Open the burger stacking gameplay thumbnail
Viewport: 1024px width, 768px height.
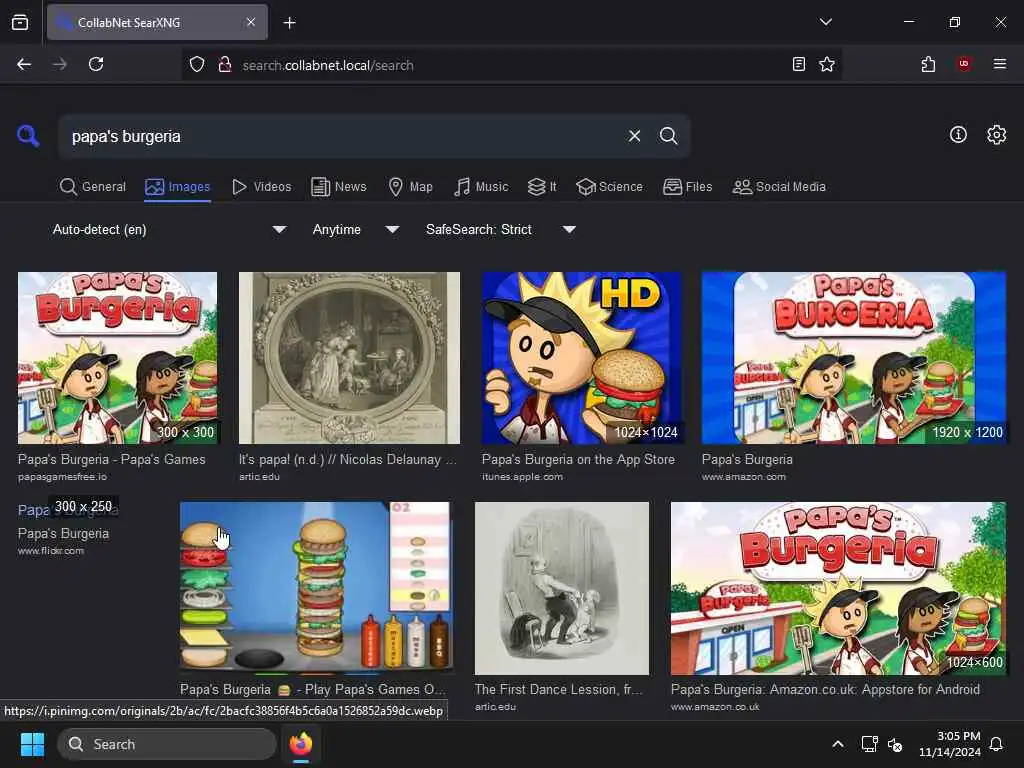pos(315,588)
